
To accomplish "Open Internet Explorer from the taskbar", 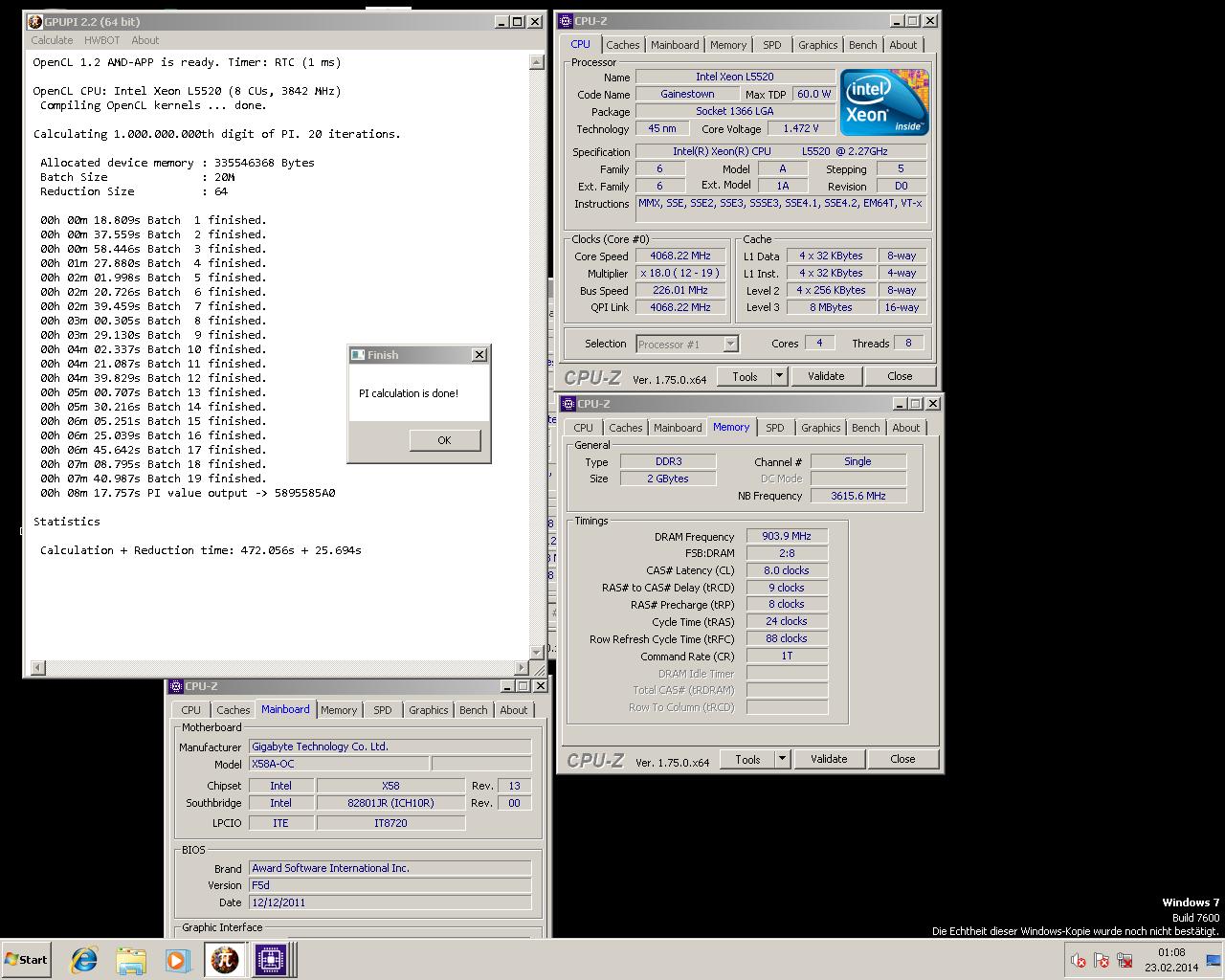I will click(84, 960).
